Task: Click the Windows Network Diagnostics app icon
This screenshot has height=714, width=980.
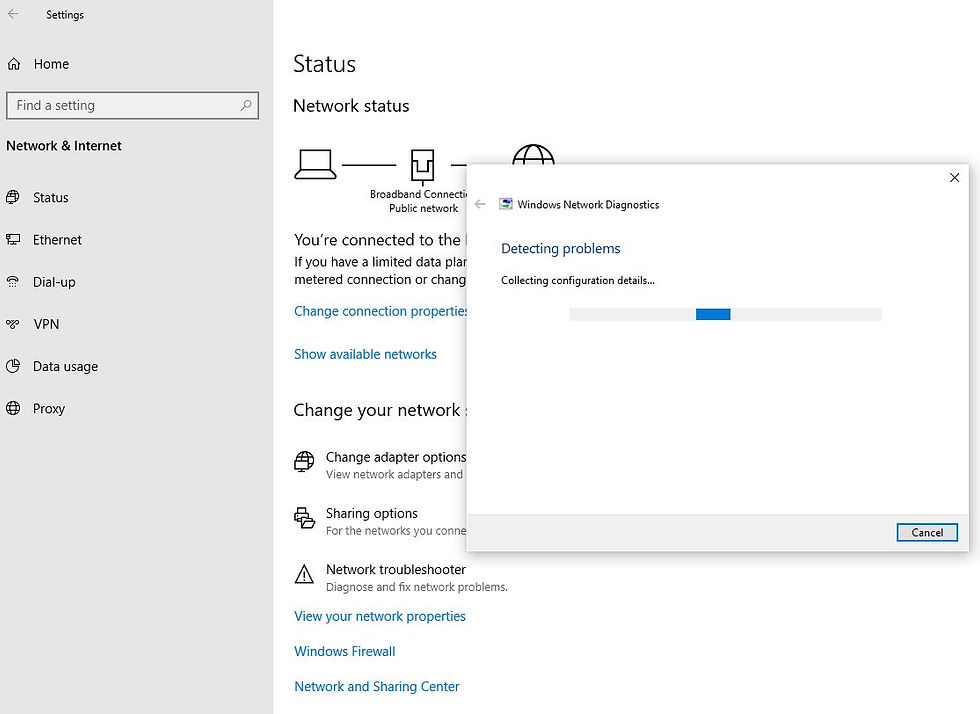Action: coord(506,204)
